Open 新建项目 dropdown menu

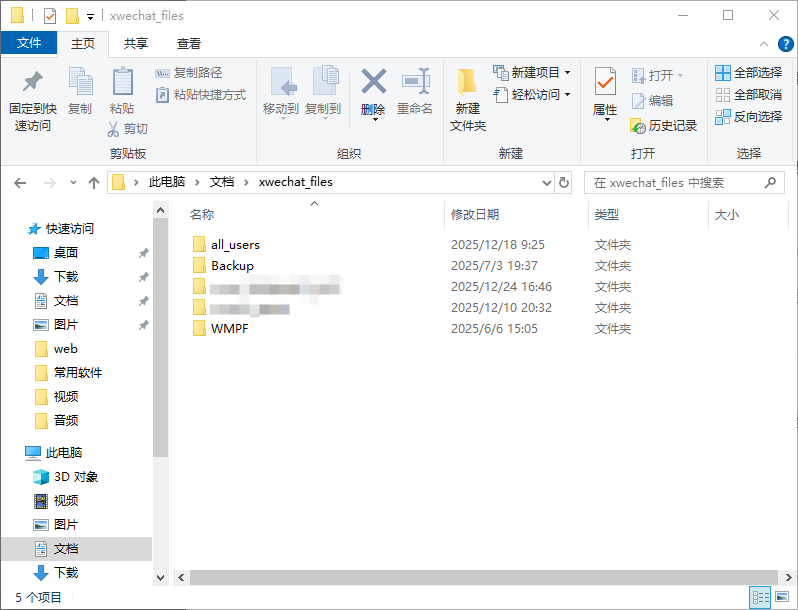567,73
